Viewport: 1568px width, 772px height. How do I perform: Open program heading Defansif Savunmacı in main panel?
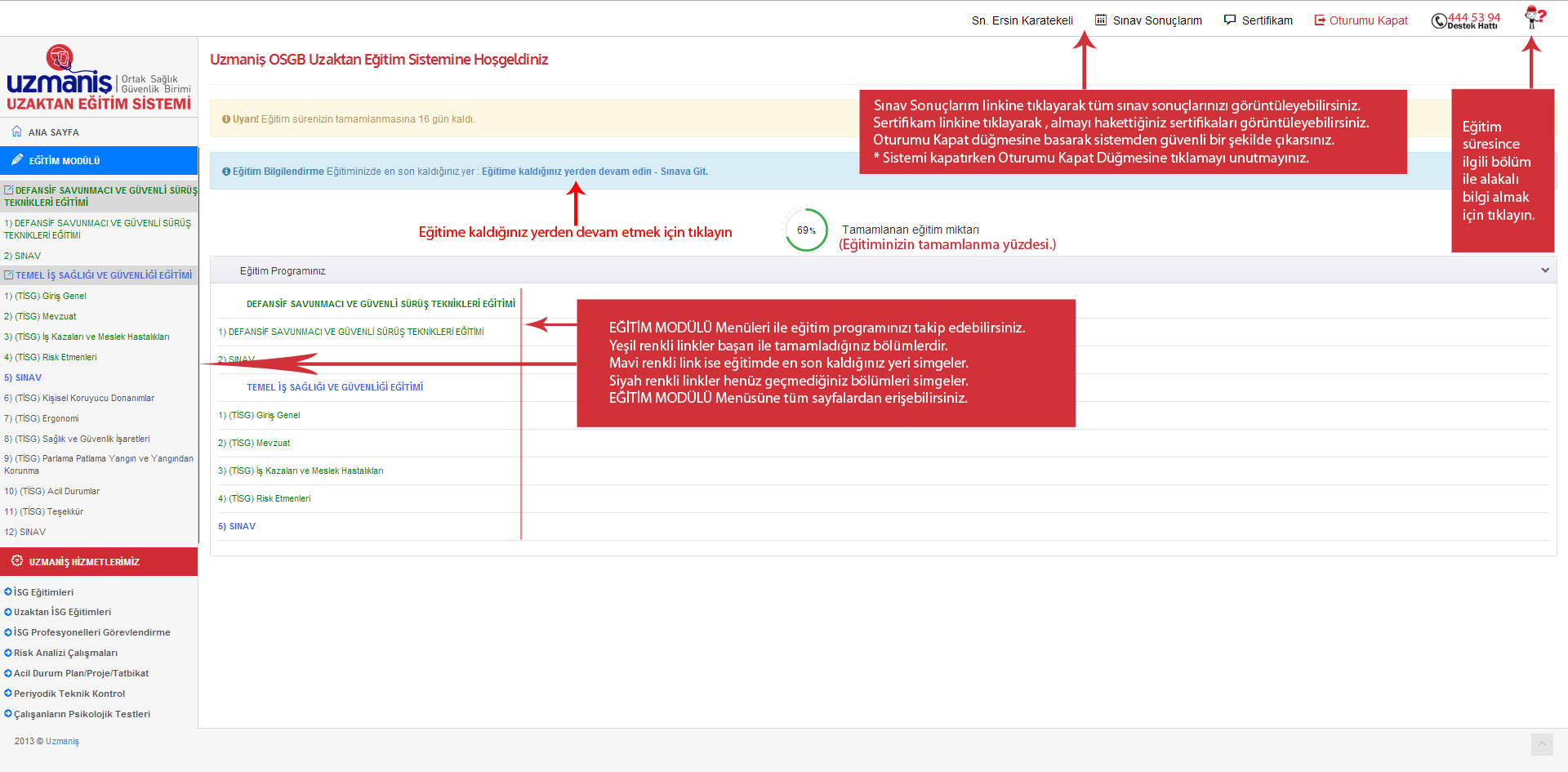click(x=381, y=304)
